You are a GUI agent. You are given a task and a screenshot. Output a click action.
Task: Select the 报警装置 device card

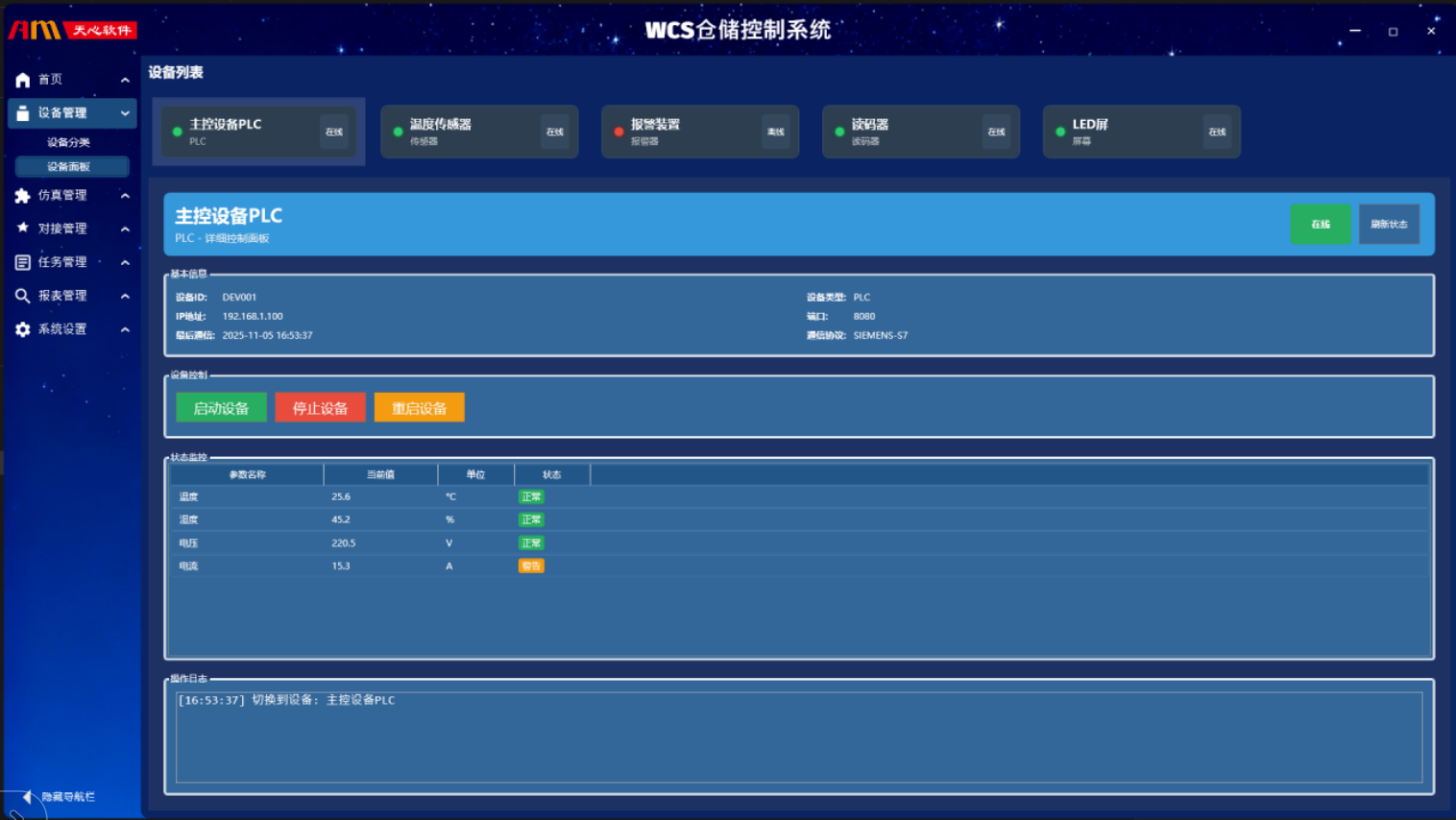pyautogui.click(x=700, y=132)
